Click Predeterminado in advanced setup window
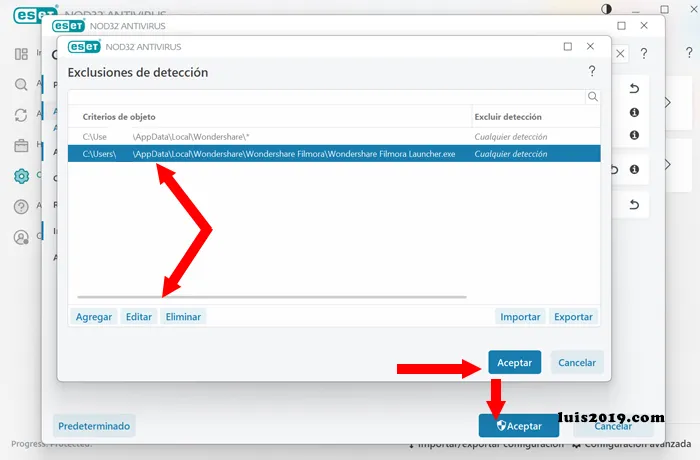The image size is (700, 460). 94,426
